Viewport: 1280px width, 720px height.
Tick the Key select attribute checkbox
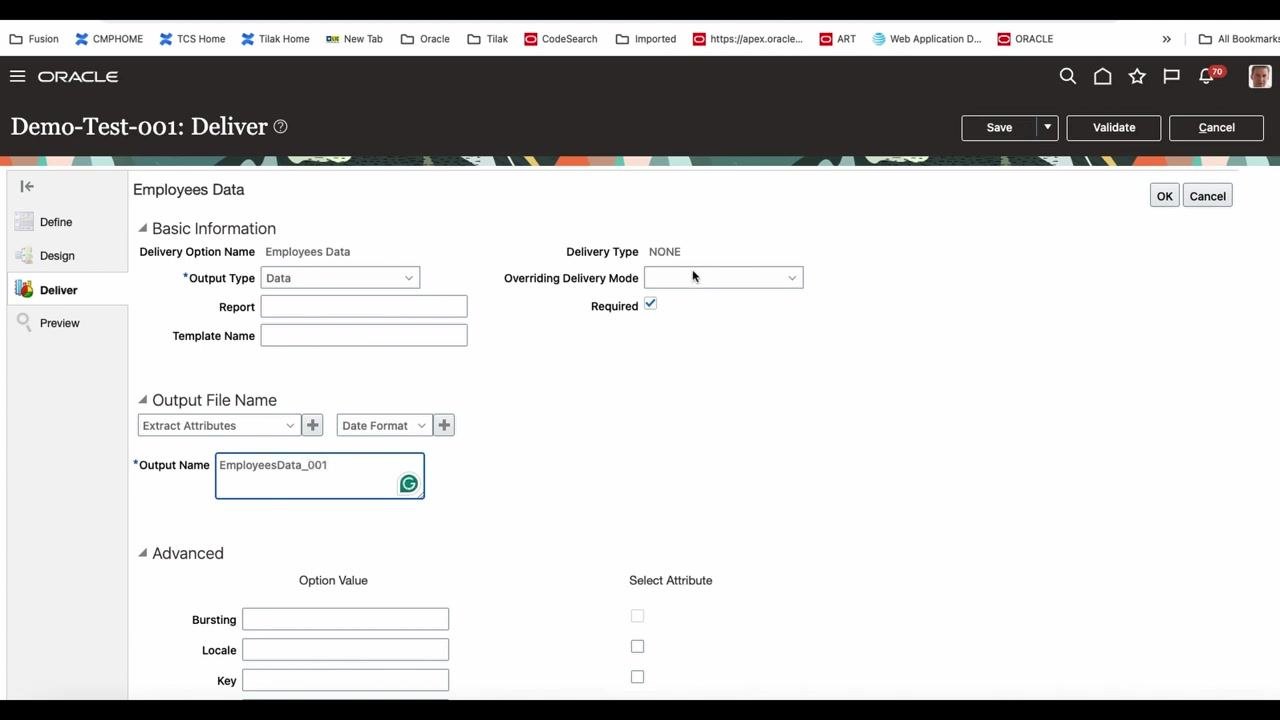point(637,677)
